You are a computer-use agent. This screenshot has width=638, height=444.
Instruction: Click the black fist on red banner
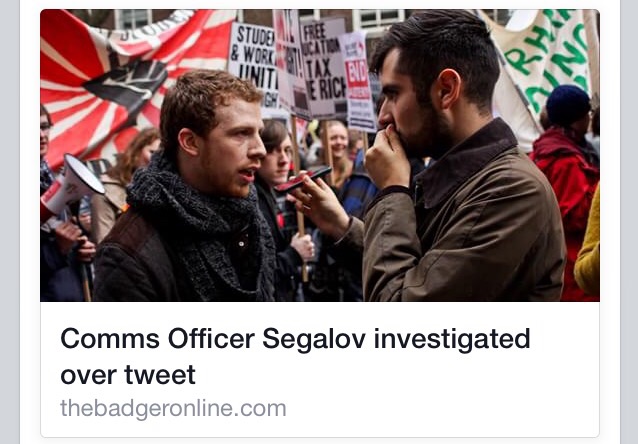[126, 83]
